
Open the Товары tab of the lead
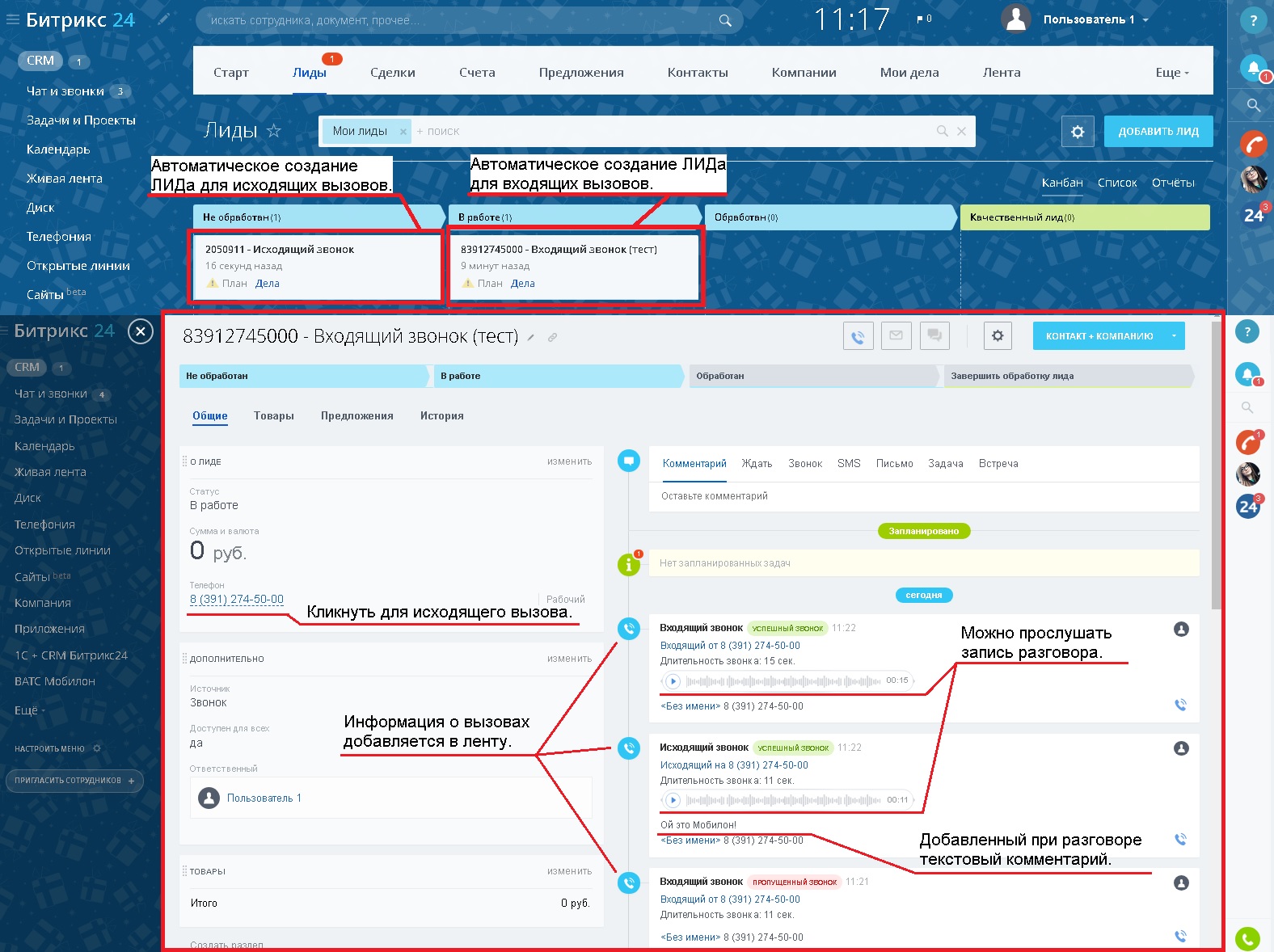(274, 416)
